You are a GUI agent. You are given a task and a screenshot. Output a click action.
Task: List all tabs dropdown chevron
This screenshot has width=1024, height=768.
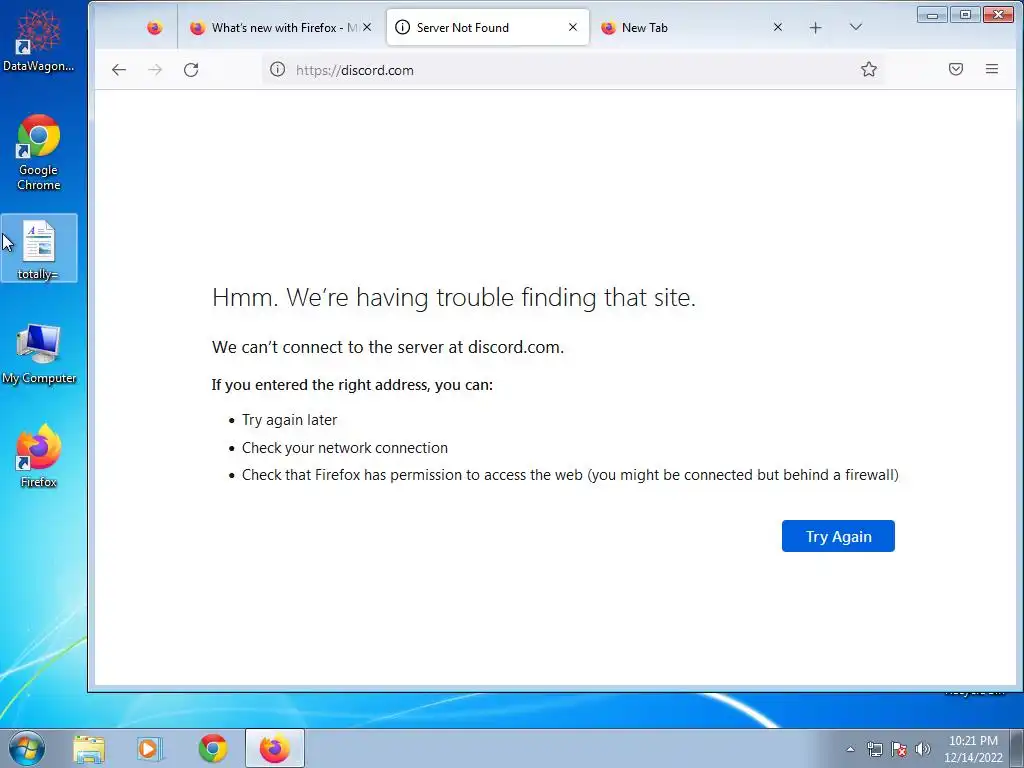pyautogui.click(x=856, y=27)
